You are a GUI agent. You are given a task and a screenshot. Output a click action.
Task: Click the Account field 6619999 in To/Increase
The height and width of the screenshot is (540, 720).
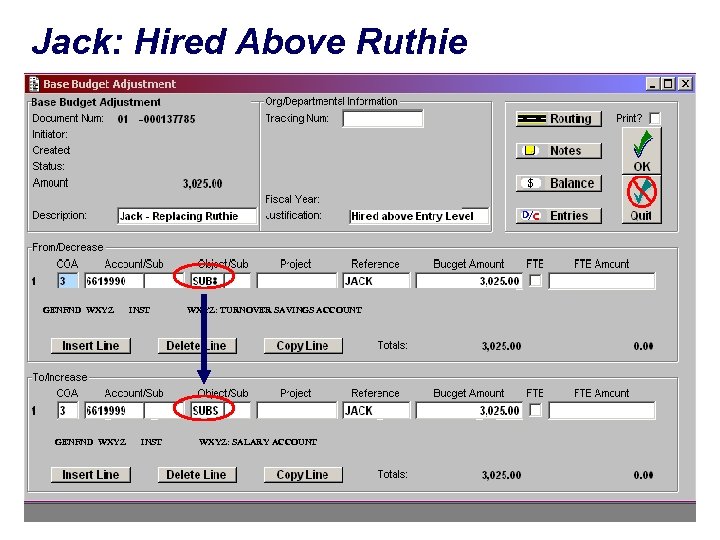tap(114, 410)
